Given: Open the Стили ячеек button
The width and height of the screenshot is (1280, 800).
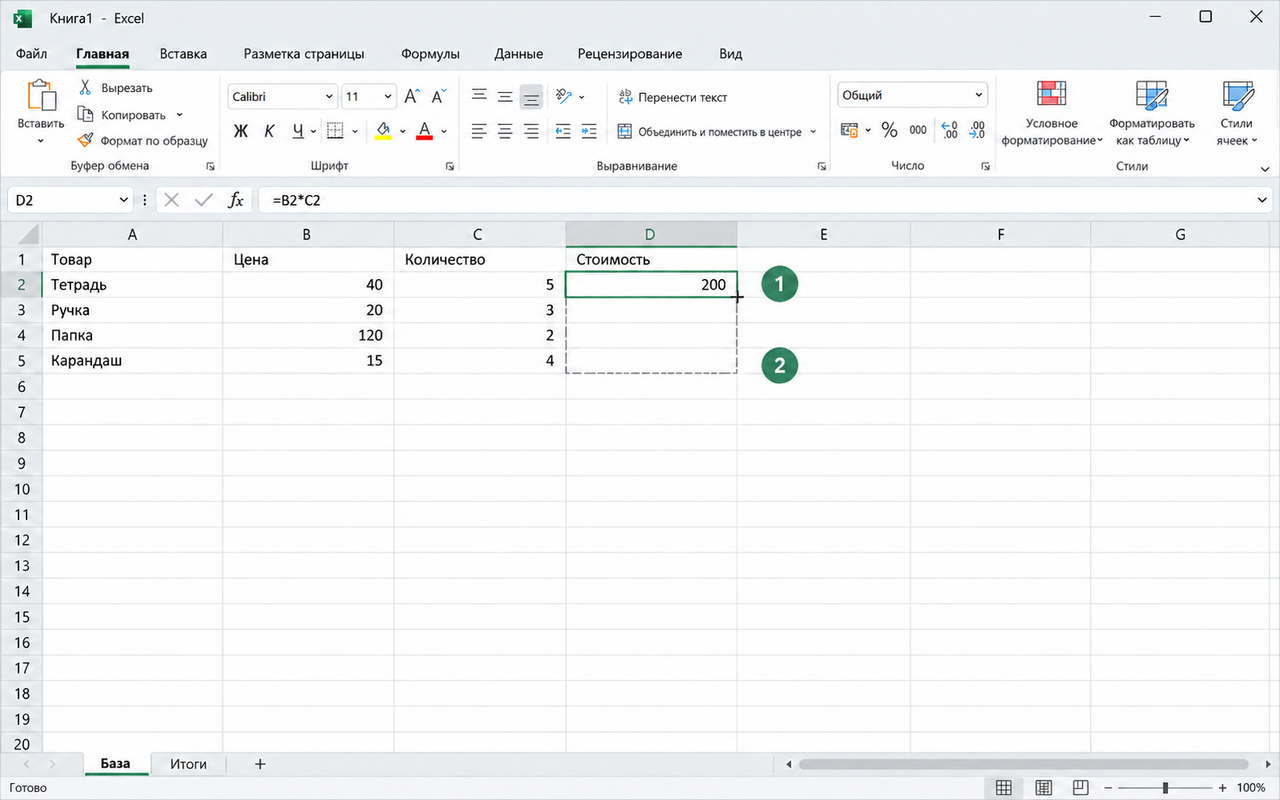Looking at the screenshot, I should pos(1238,114).
